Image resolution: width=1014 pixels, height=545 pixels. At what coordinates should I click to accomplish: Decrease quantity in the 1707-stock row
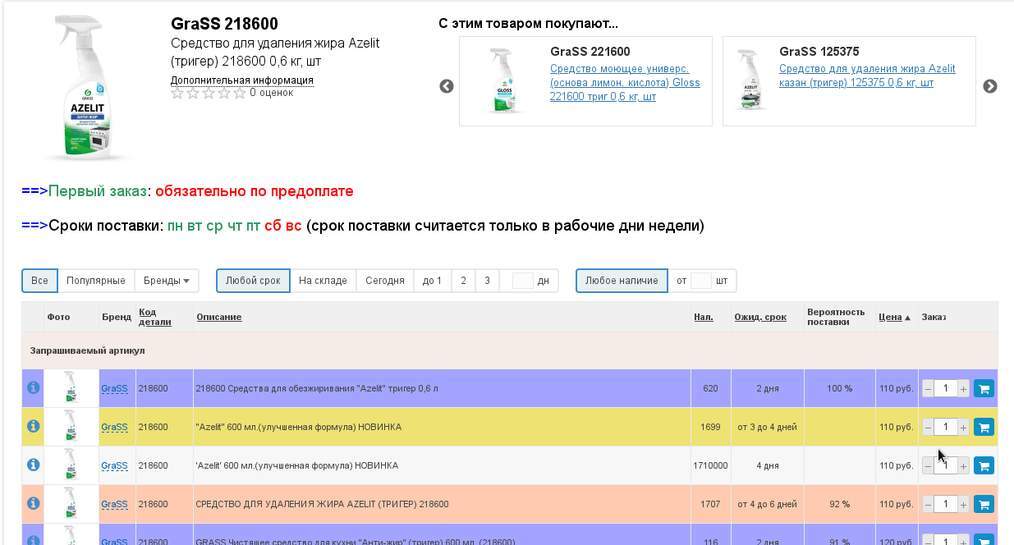point(928,504)
